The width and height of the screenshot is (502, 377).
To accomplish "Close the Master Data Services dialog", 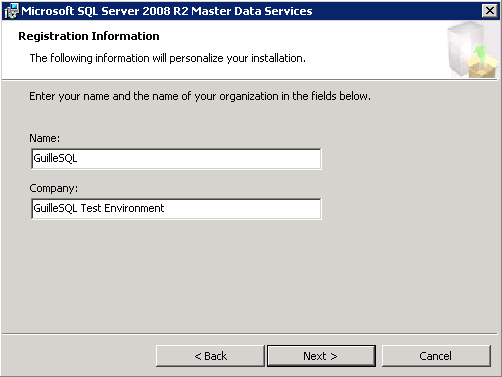I will [490, 11].
